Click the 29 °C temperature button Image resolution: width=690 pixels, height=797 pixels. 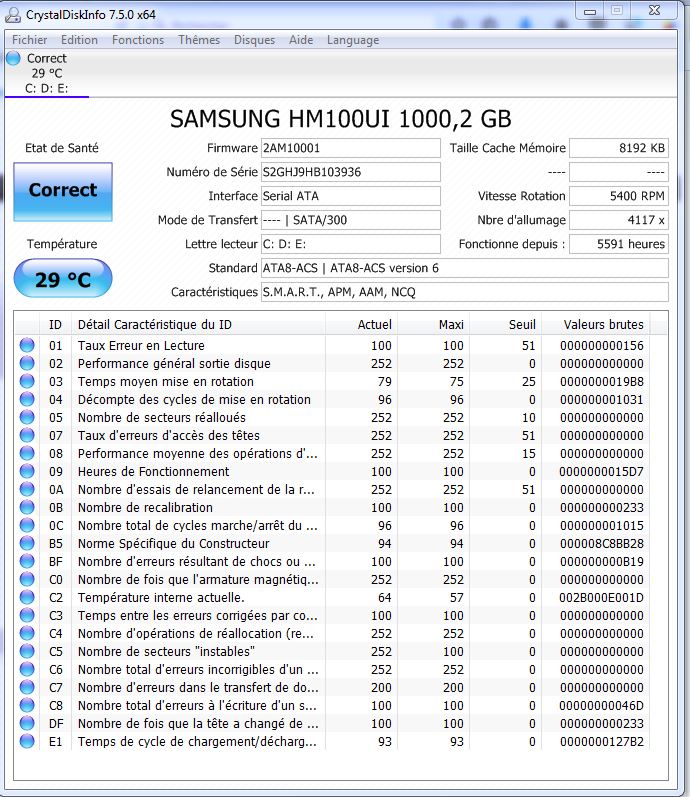tap(63, 279)
